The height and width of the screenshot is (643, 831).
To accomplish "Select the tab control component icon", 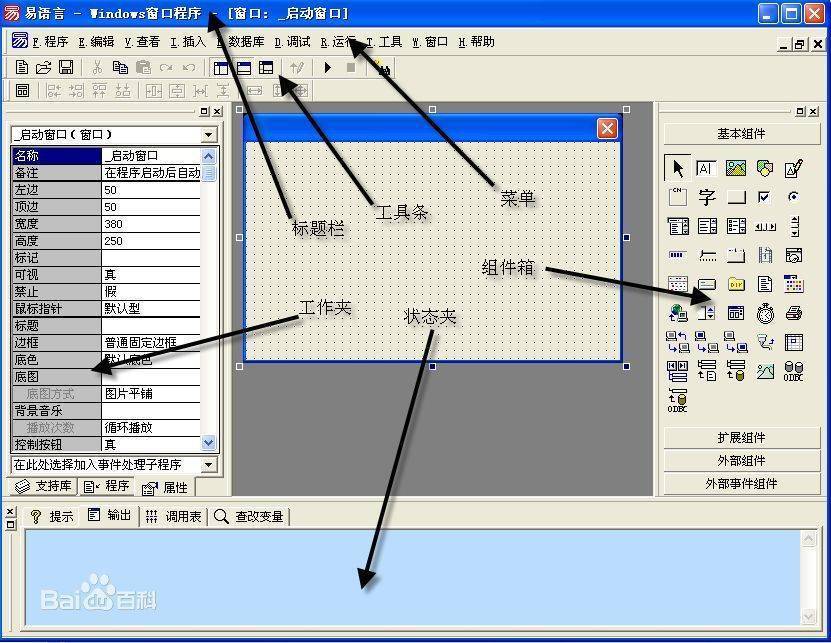I will pos(736,256).
